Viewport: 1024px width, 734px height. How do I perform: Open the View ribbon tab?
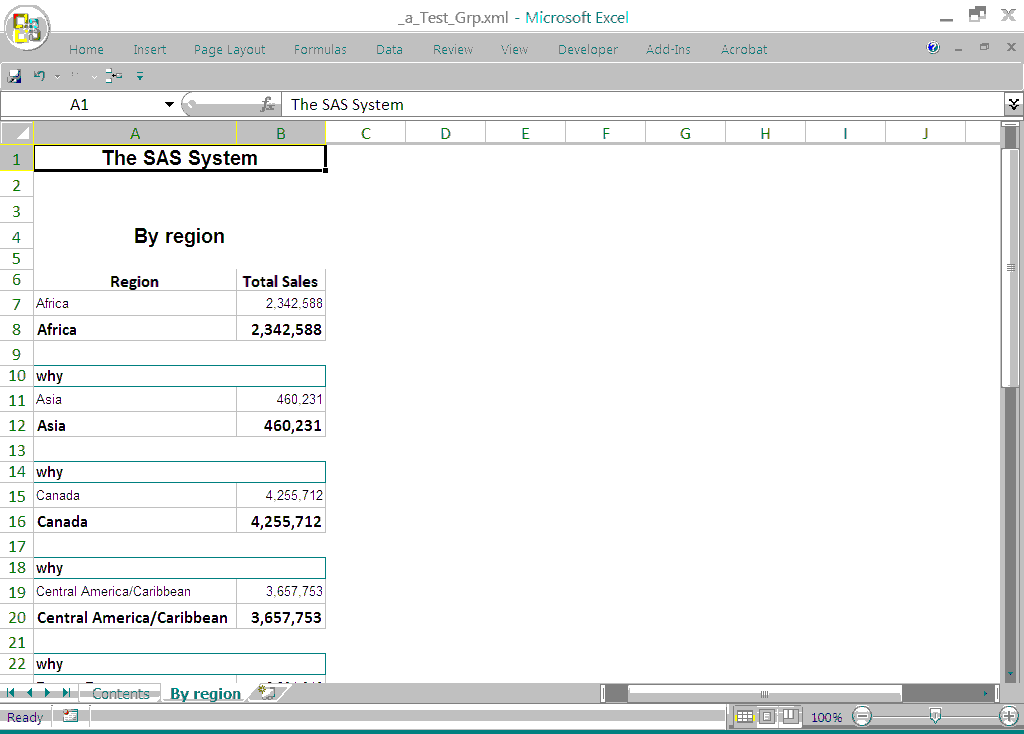click(514, 50)
